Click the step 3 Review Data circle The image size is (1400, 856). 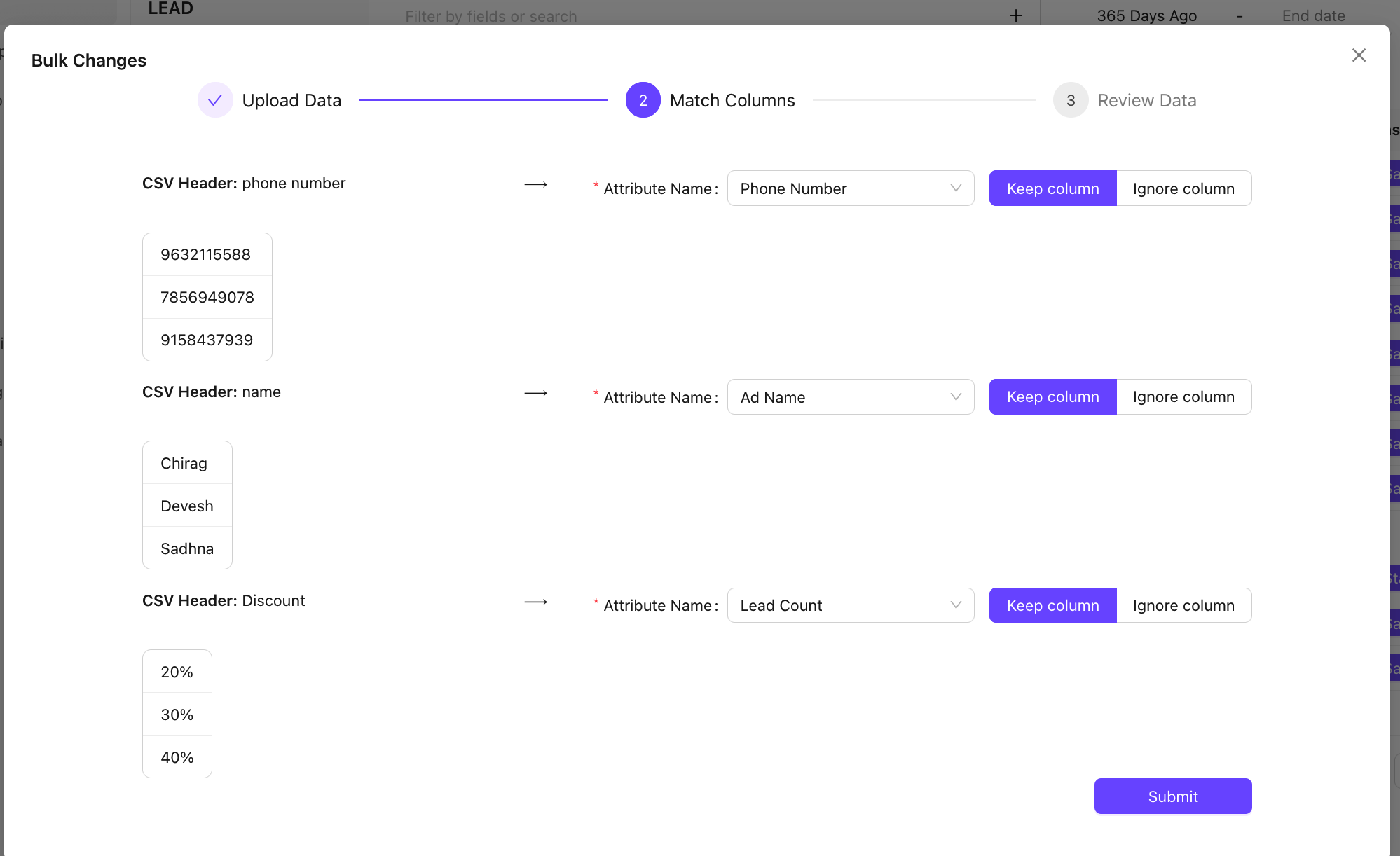tap(1070, 100)
